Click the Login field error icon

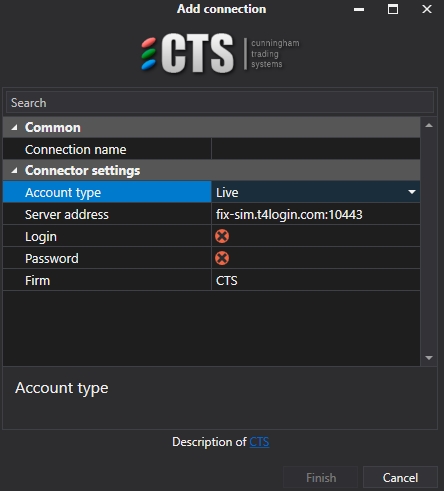pos(222,236)
